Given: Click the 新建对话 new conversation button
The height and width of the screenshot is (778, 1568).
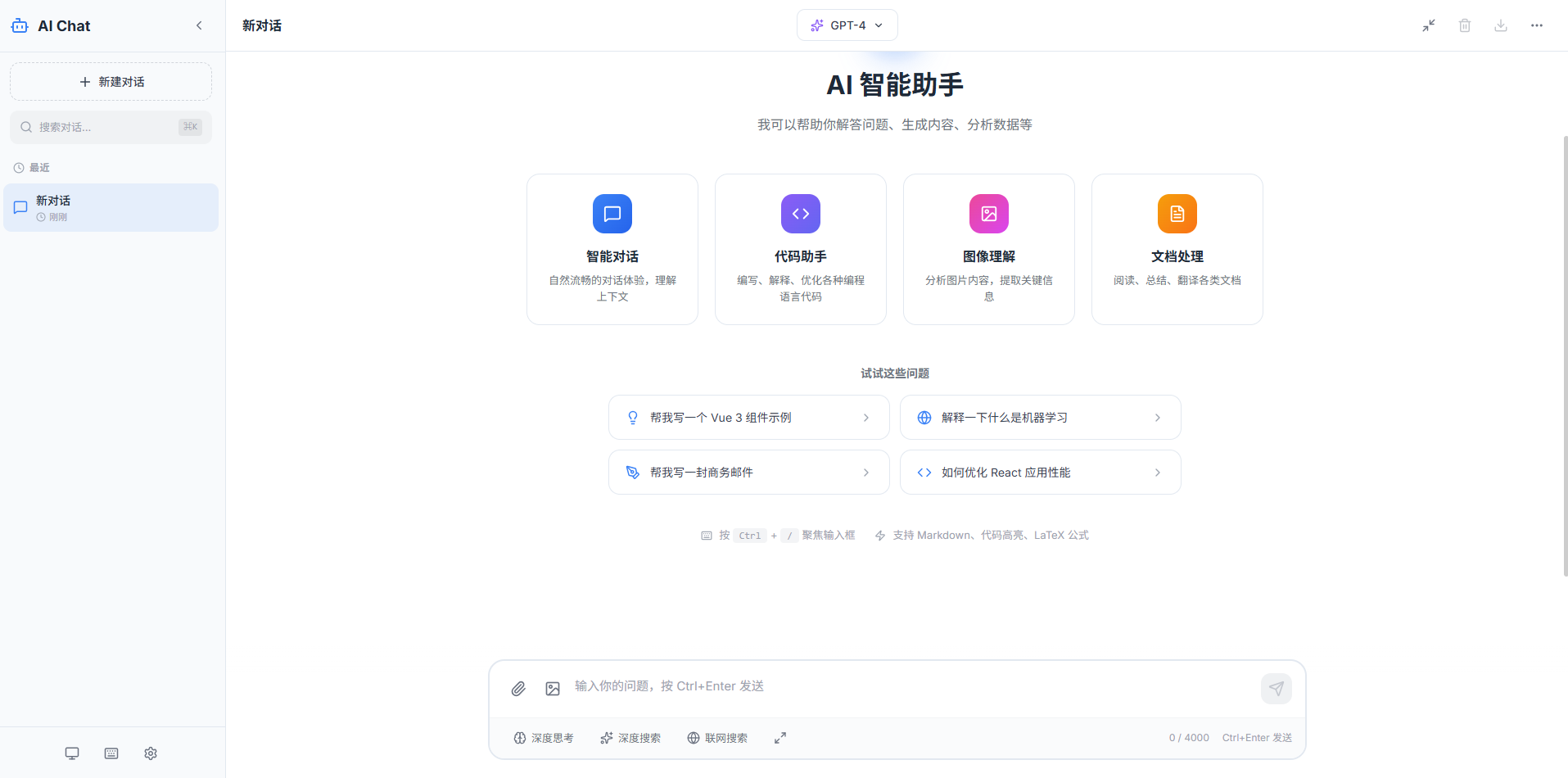Looking at the screenshot, I should point(111,82).
